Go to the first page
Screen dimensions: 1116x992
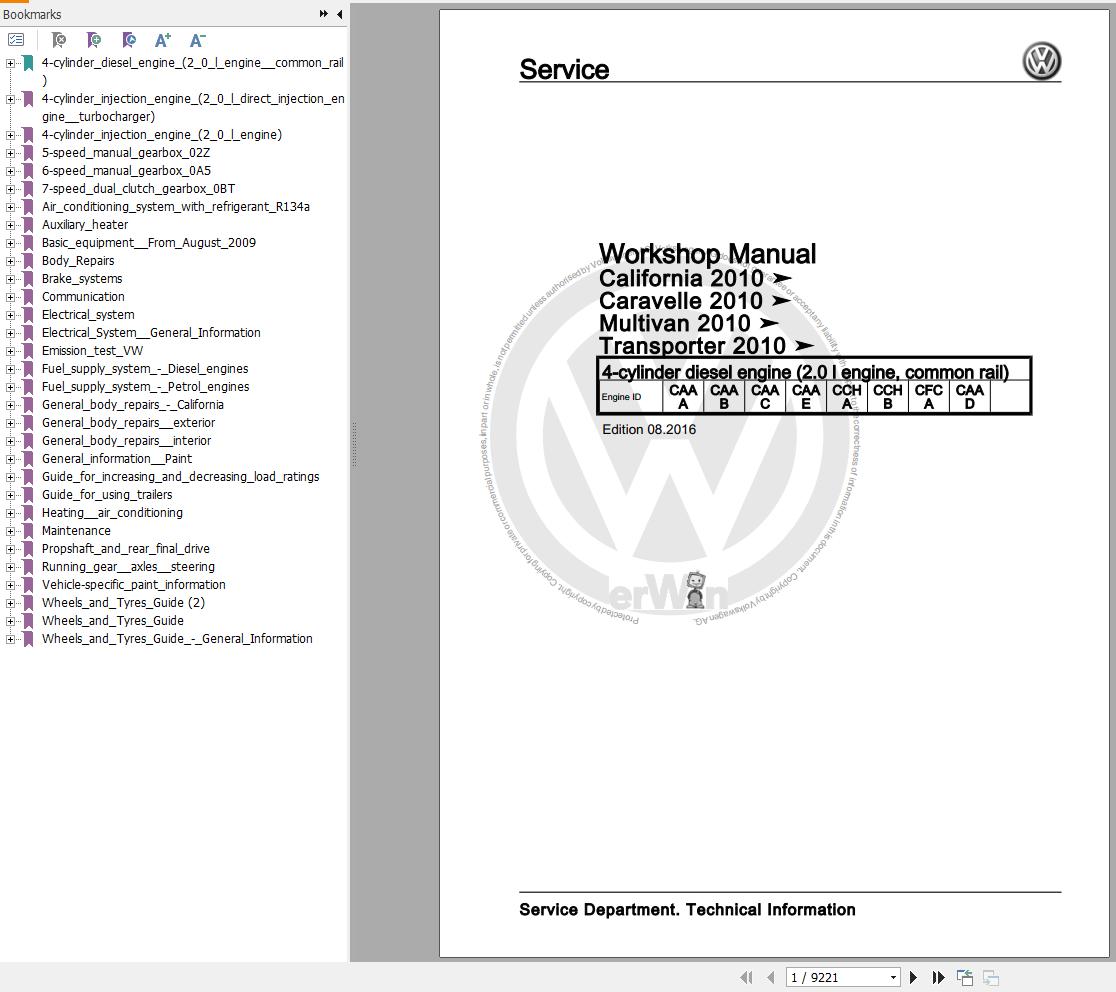coord(746,977)
